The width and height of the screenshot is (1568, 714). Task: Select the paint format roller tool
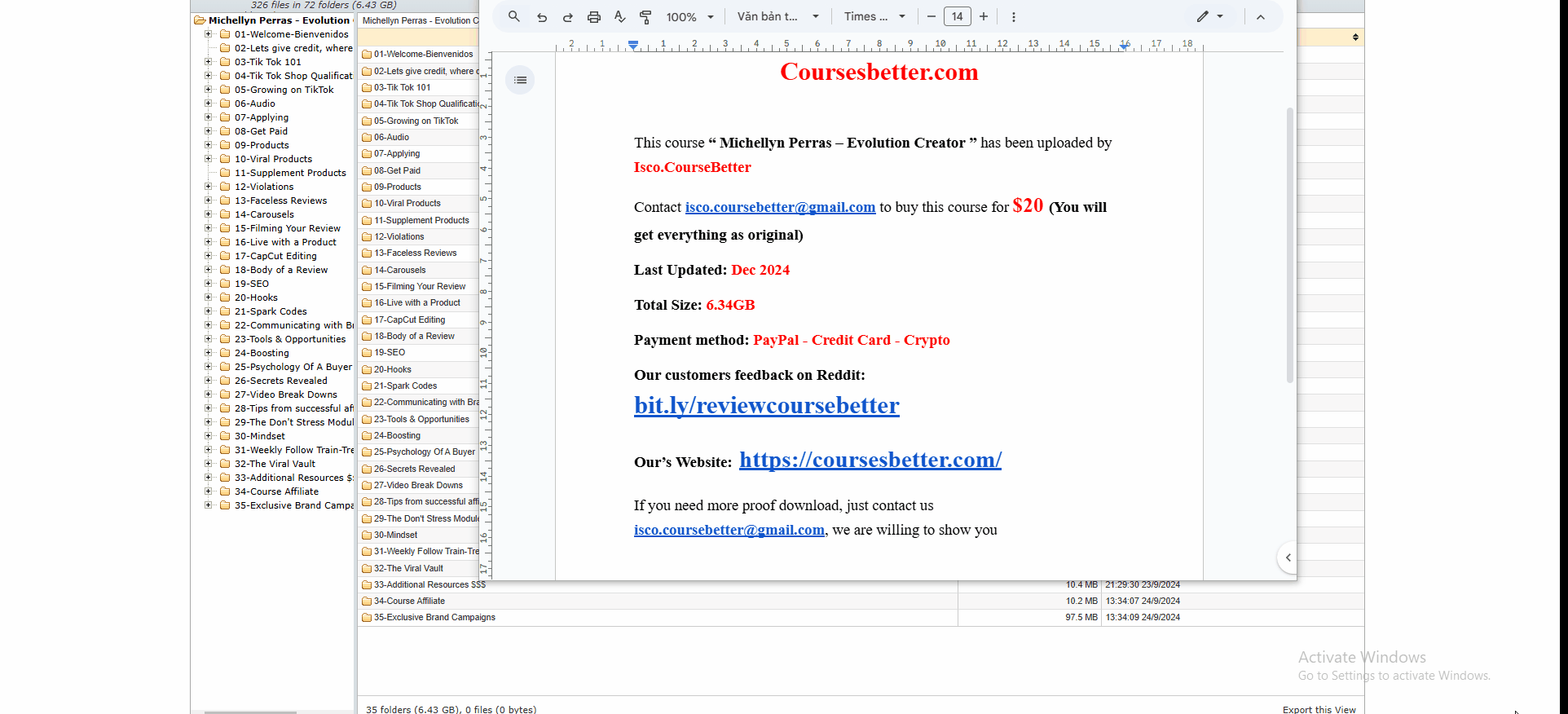[x=645, y=17]
